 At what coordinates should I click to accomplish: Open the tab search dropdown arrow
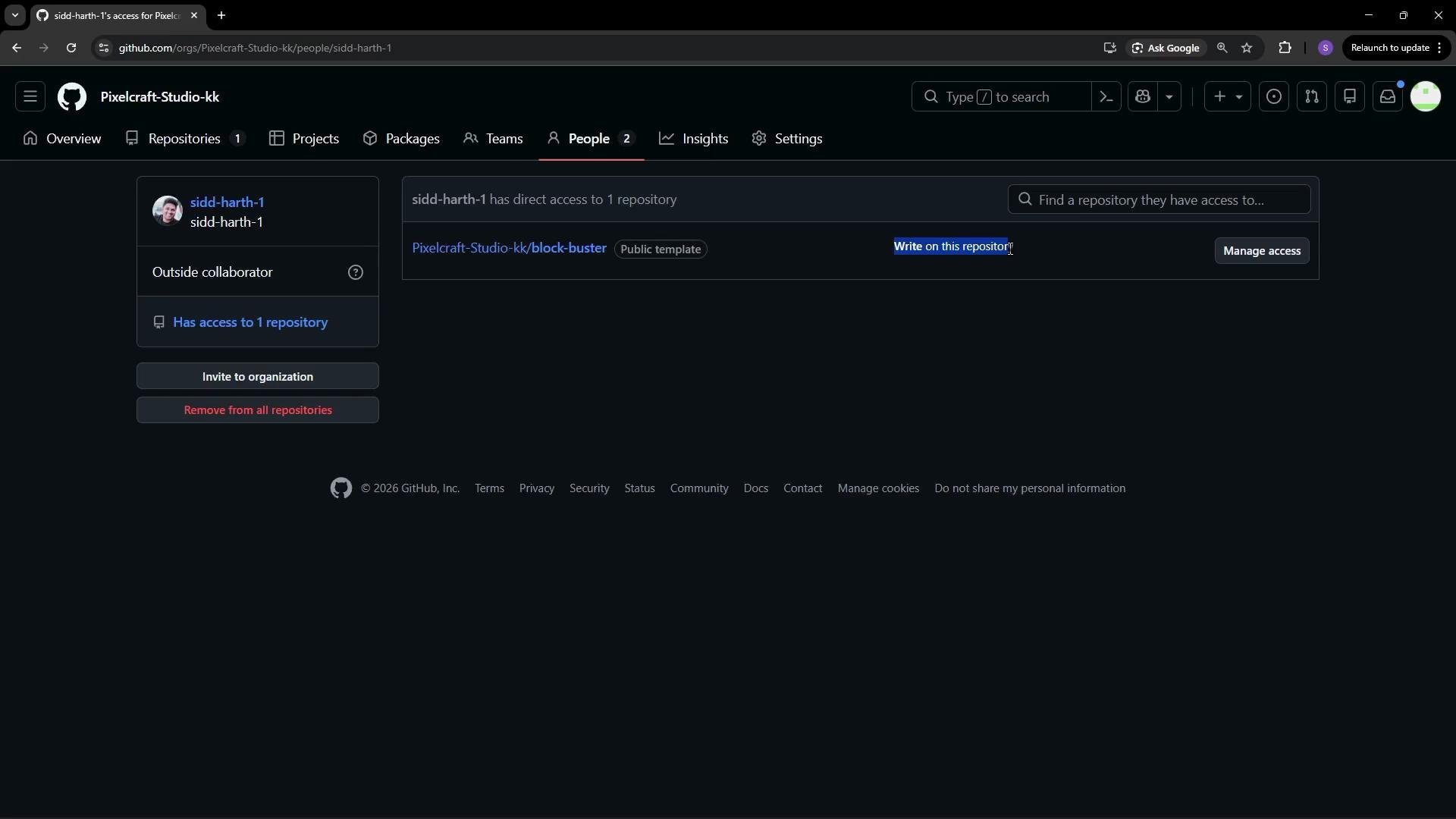[14, 15]
